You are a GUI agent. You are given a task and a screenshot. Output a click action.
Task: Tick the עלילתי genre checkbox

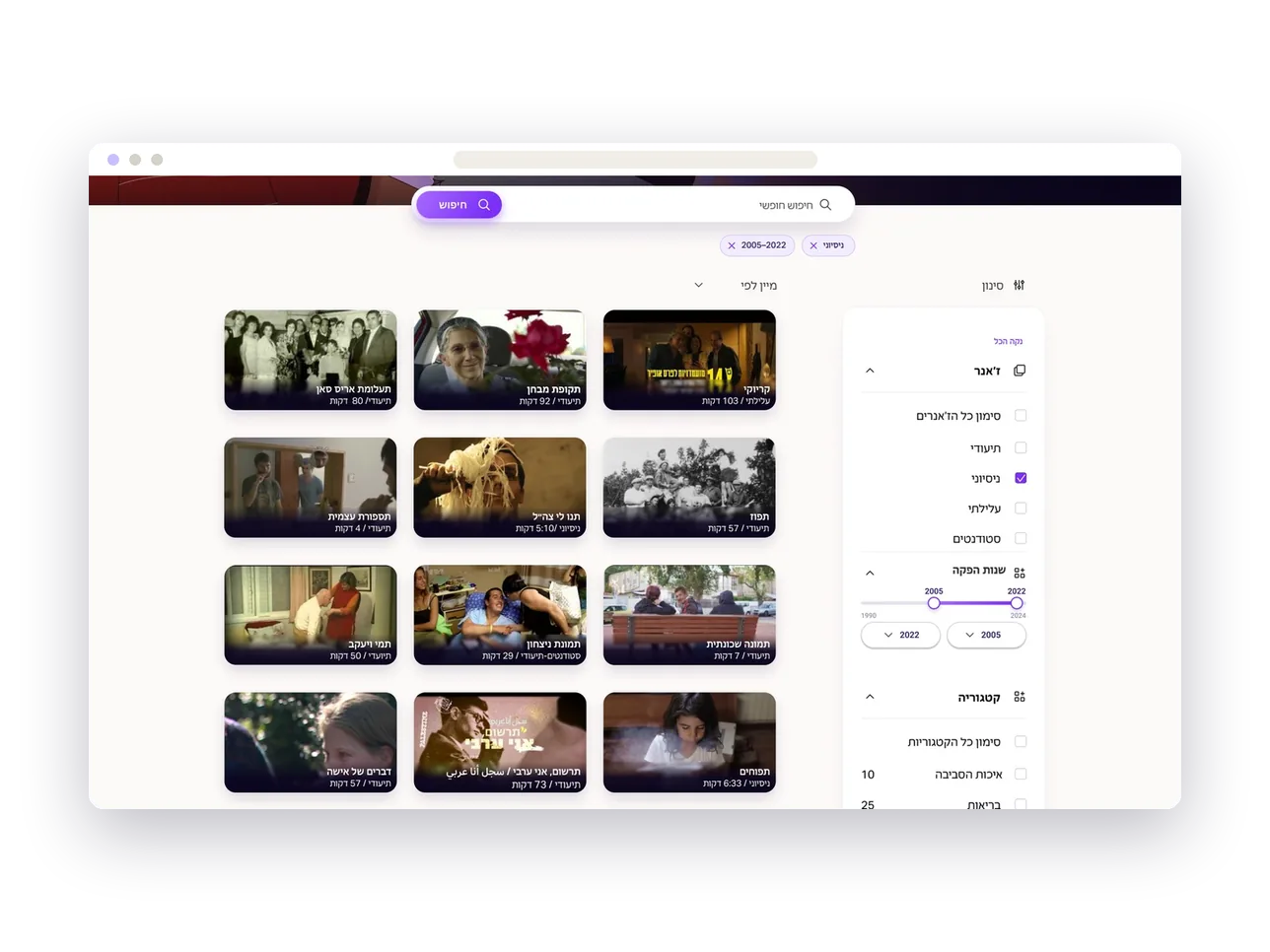click(x=1021, y=509)
